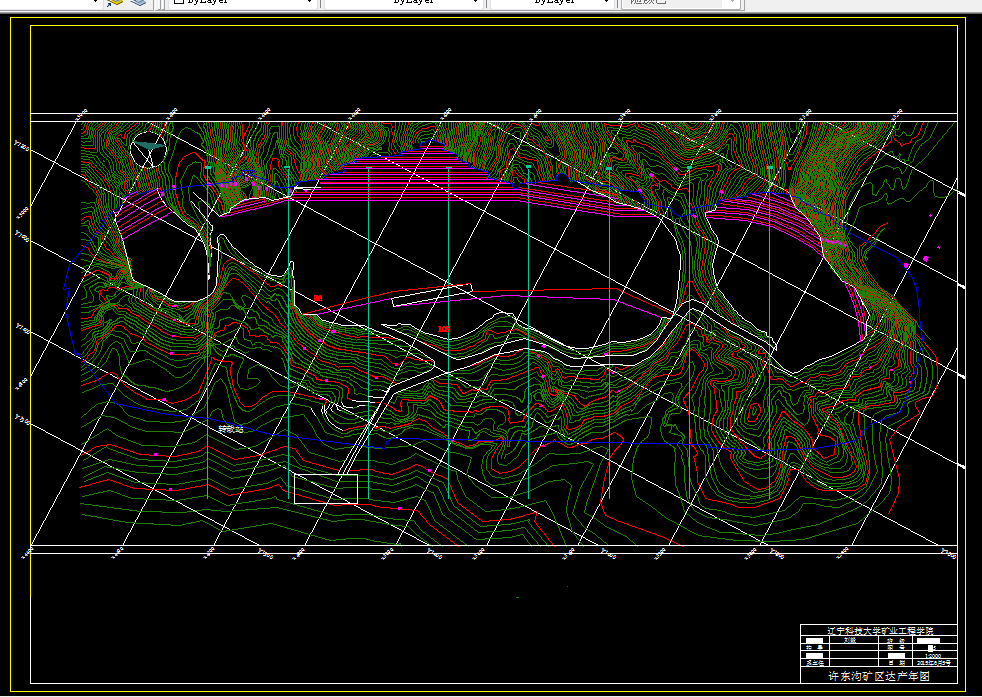Screen dimensions: 982x697
Task: Select the white rectangle below 转载站
Action: (326, 488)
